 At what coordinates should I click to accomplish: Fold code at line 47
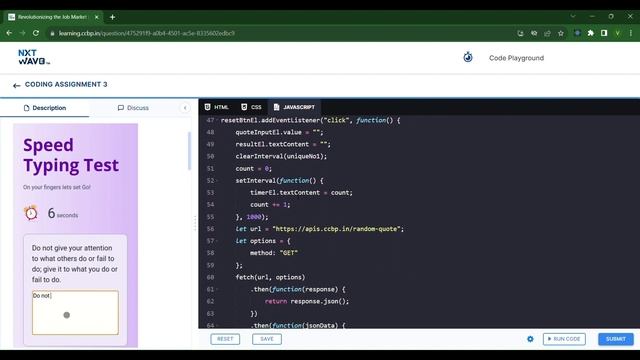217,120
